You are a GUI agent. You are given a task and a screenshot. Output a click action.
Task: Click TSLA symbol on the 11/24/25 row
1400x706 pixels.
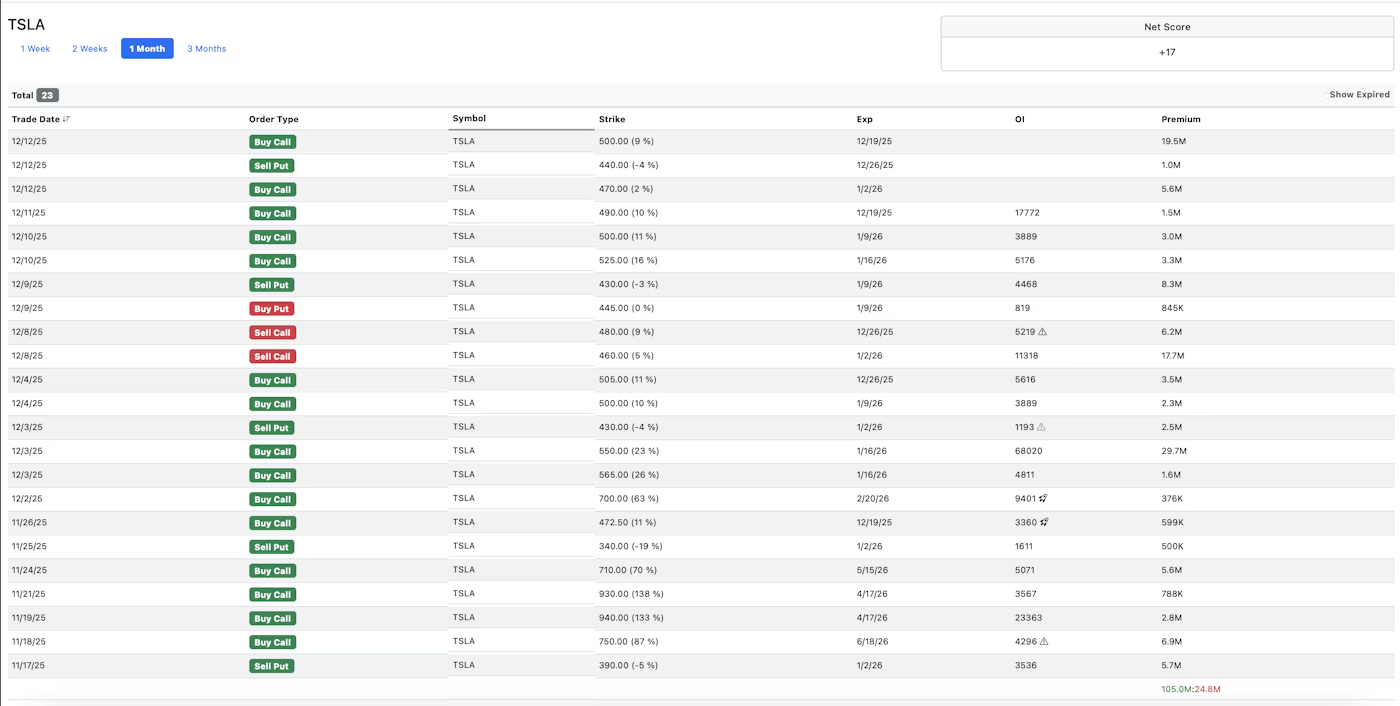464,569
